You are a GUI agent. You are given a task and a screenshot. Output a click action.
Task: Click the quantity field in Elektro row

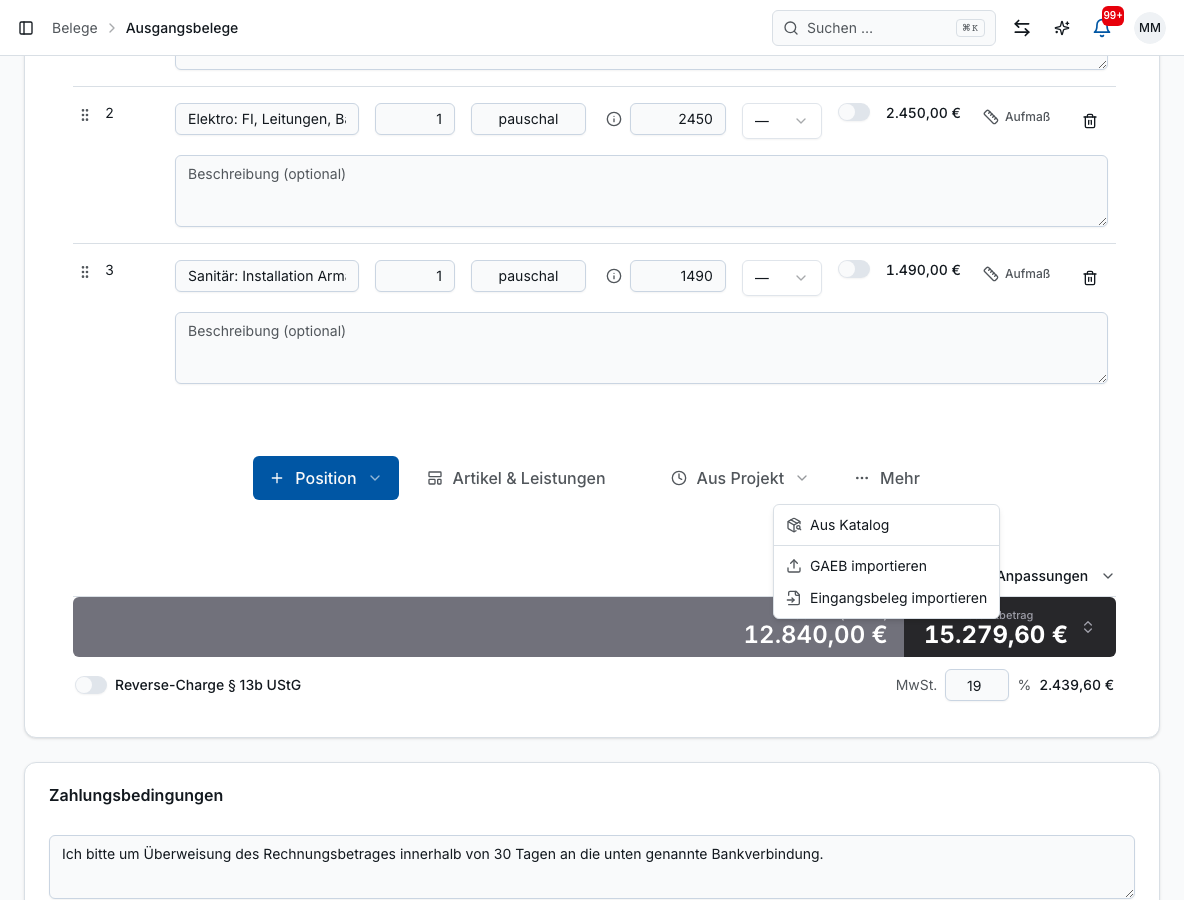point(415,119)
